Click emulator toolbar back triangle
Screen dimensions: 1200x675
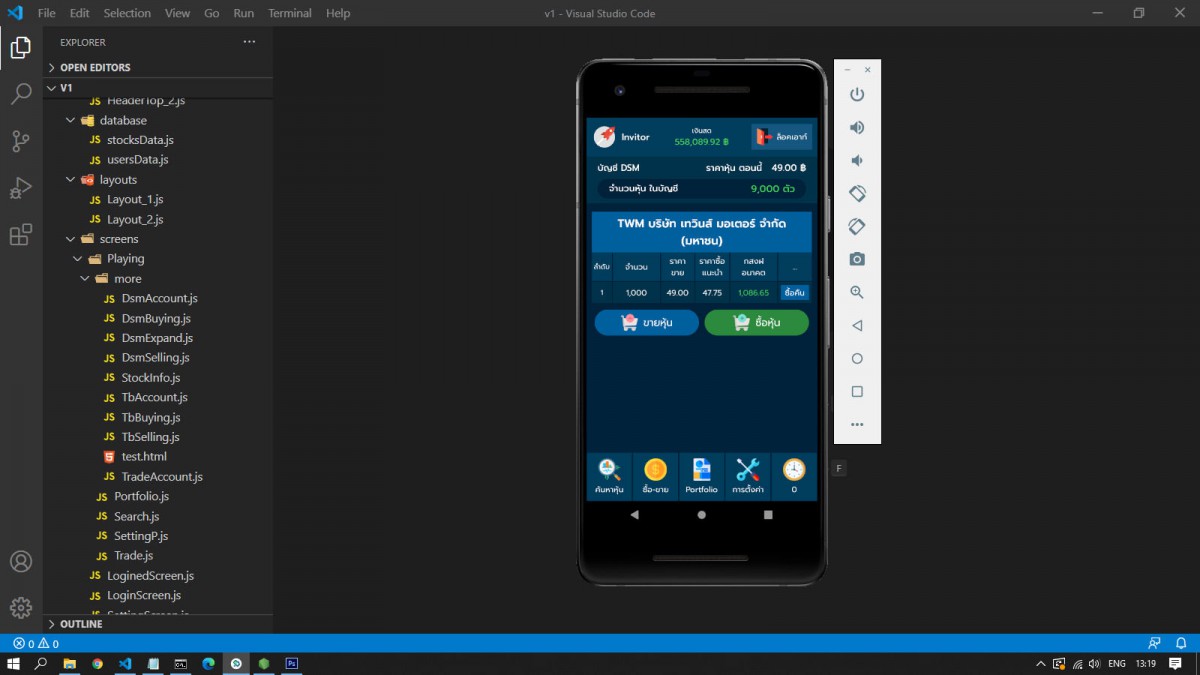857,325
